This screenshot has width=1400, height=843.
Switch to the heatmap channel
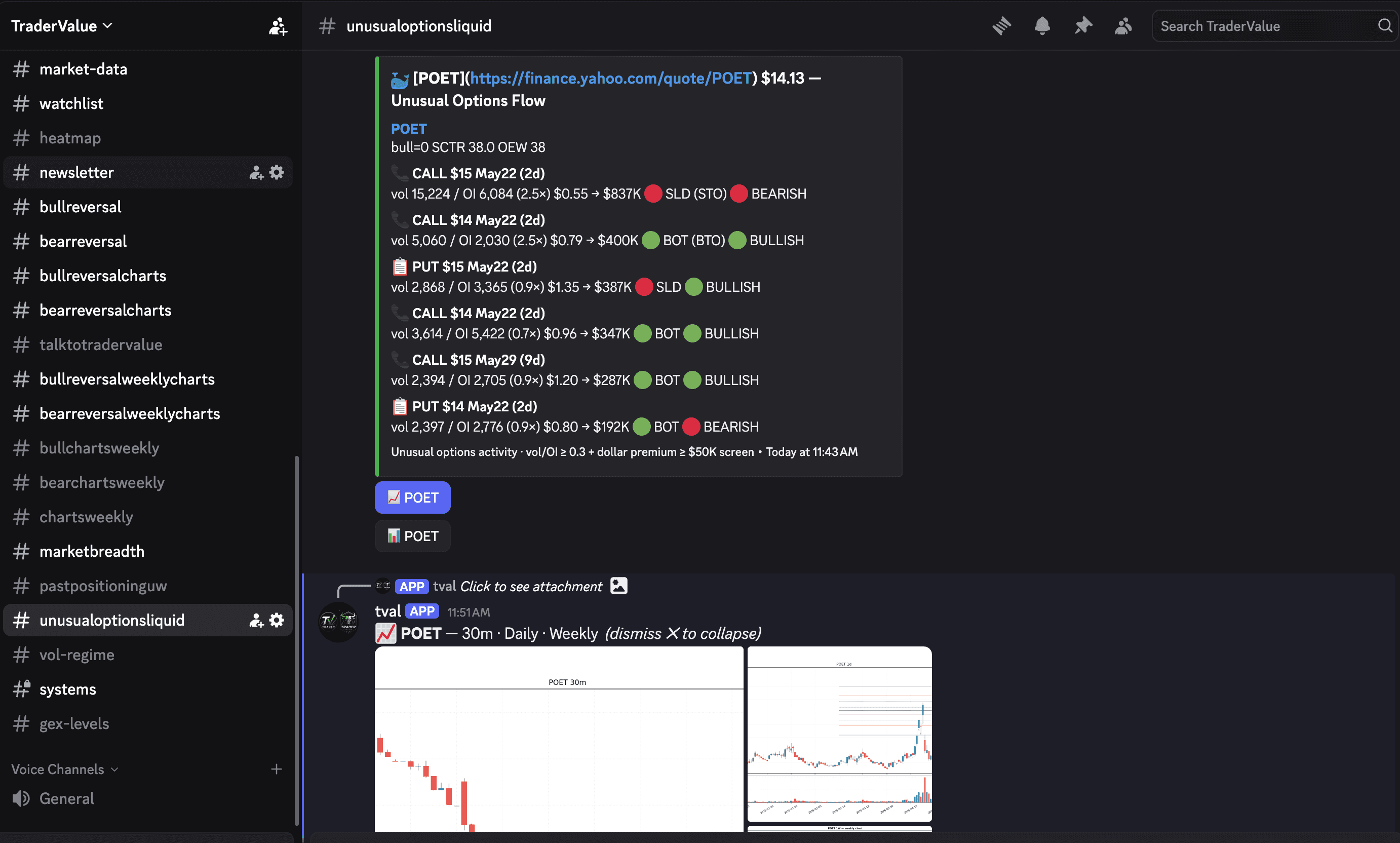coord(148,138)
